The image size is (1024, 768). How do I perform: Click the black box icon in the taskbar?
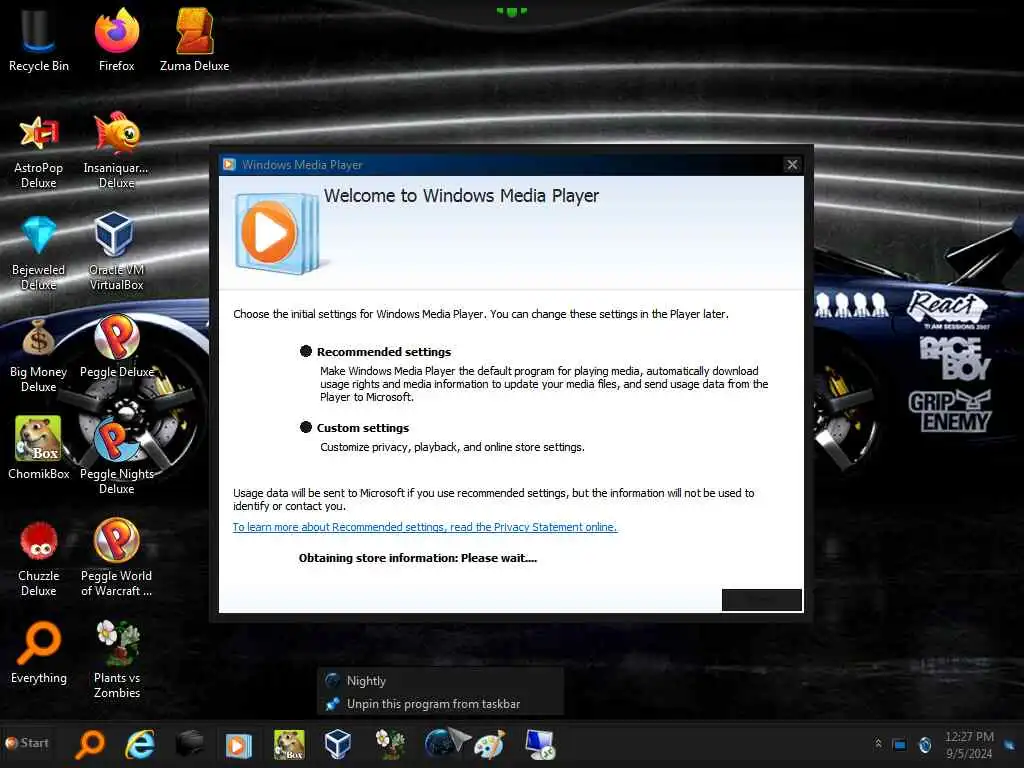(190, 744)
